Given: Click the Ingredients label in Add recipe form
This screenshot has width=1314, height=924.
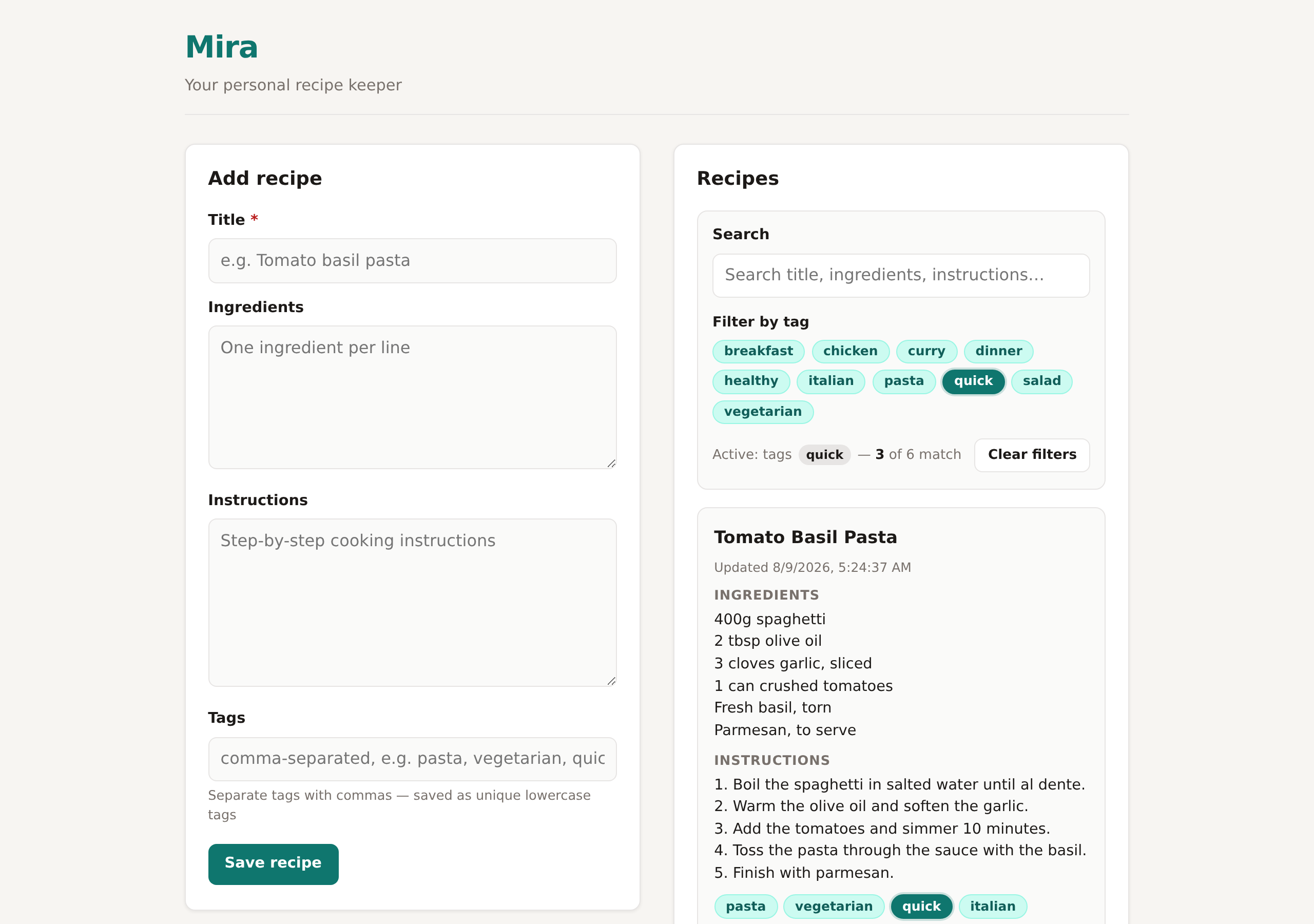Looking at the screenshot, I should tap(255, 307).
